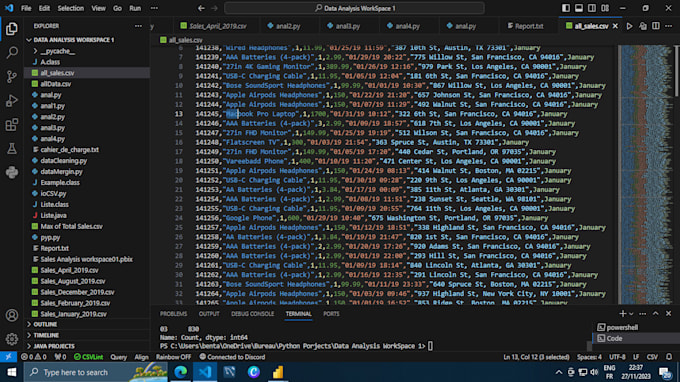The height and width of the screenshot is (382, 680).
Task: Open the UTF-8 encoding selector
Action: click(x=617, y=357)
